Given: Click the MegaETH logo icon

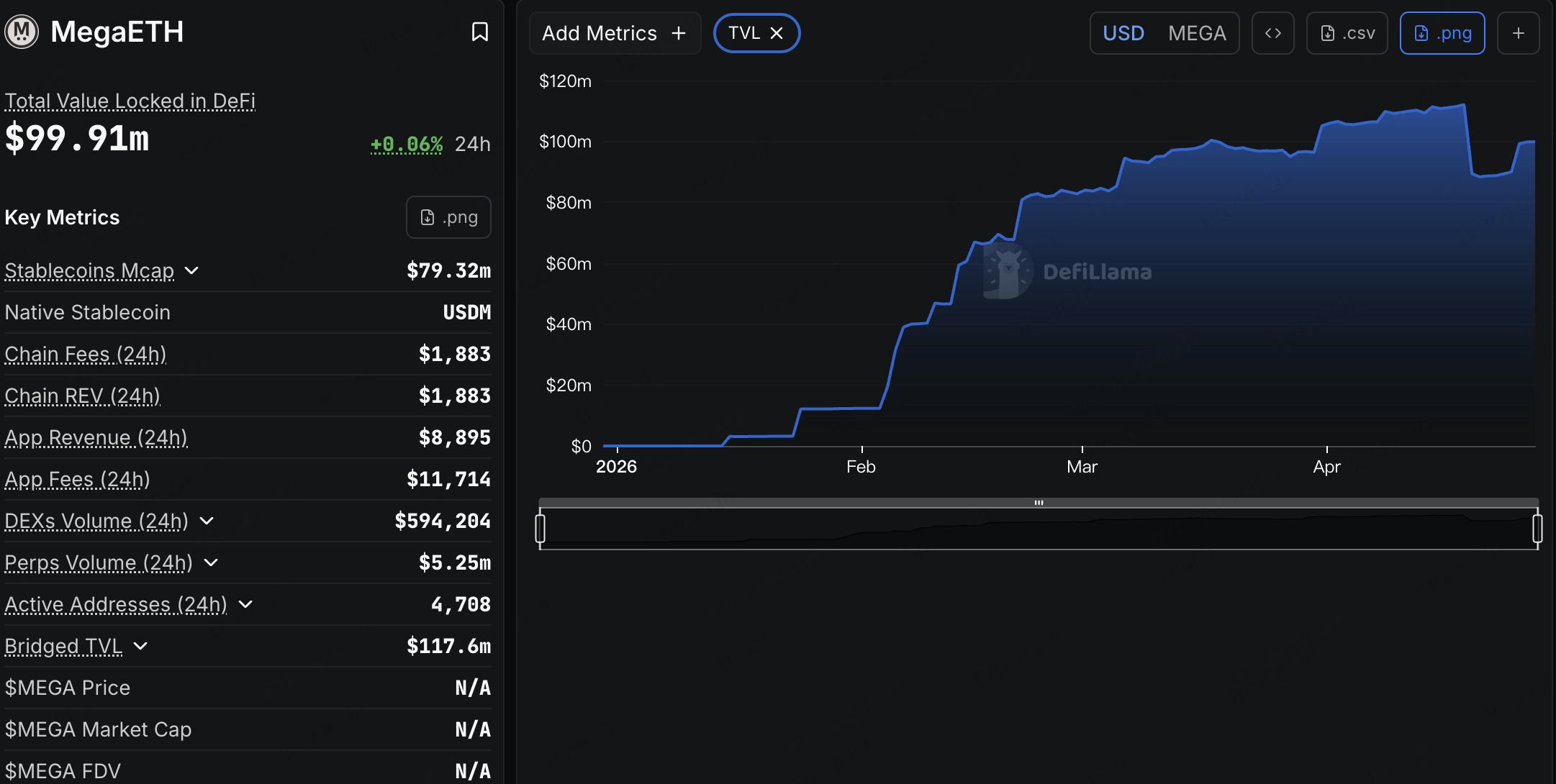Looking at the screenshot, I should [x=22, y=32].
